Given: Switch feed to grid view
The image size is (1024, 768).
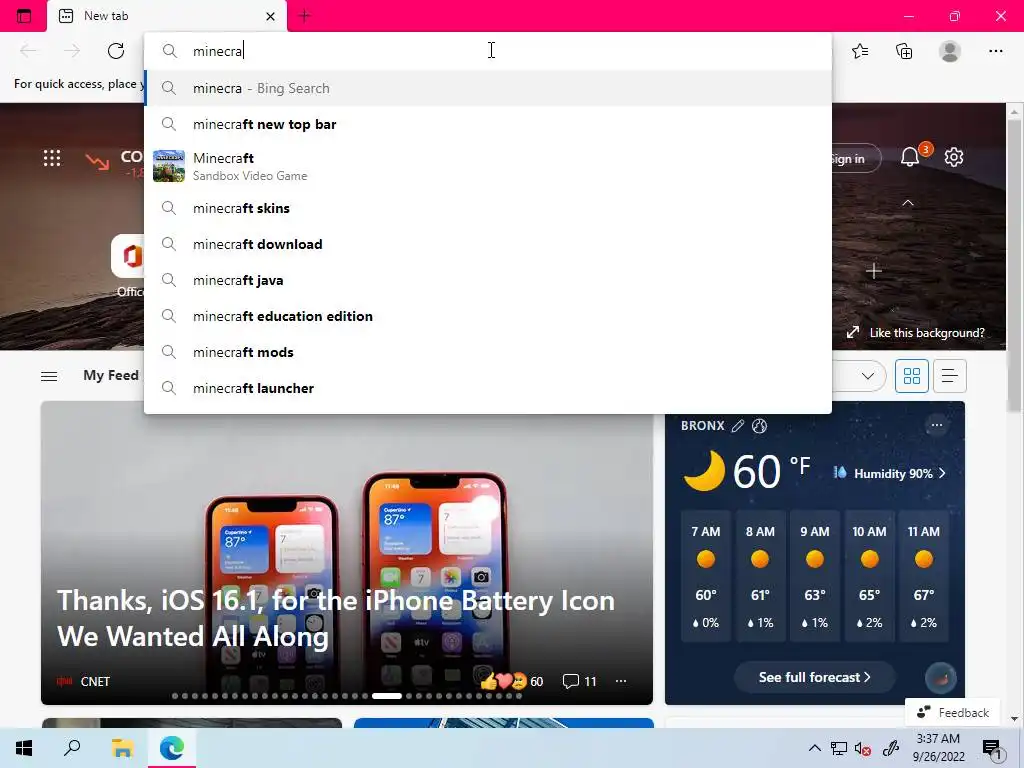Looking at the screenshot, I should click(x=912, y=376).
